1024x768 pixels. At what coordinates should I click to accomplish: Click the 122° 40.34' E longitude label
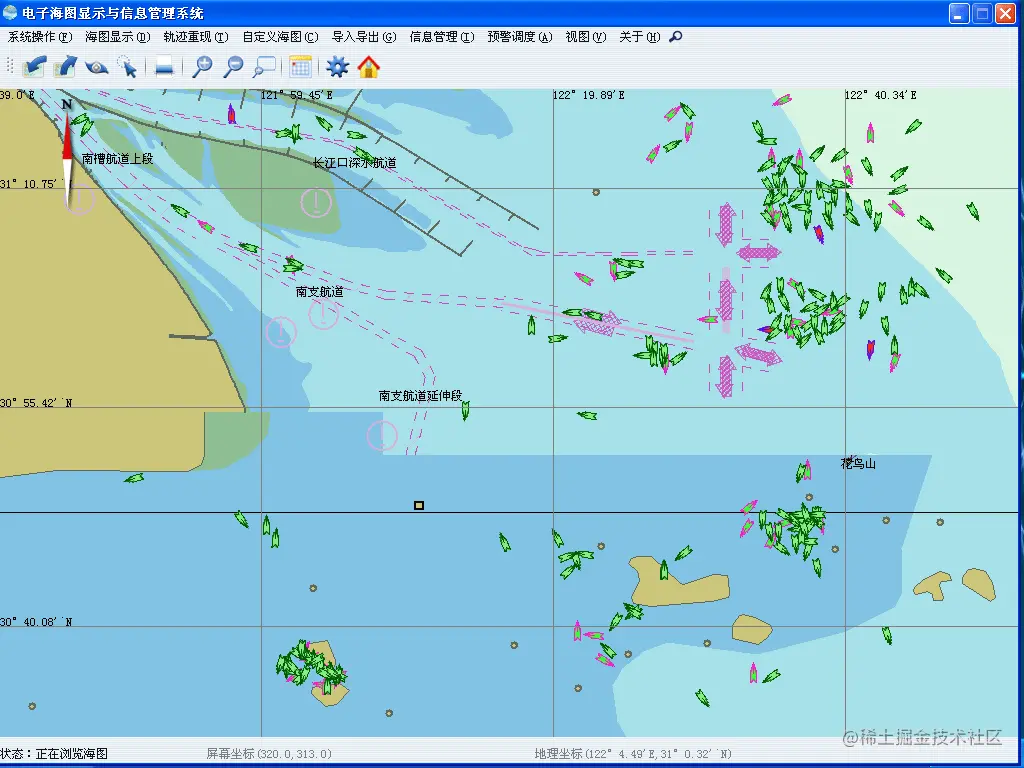[x=880, y=95]
